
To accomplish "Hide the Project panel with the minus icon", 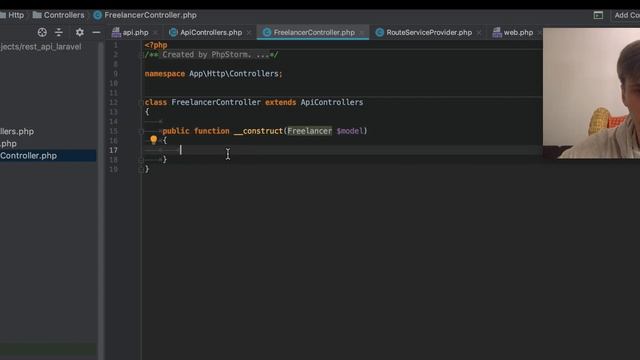I will 96,32.
